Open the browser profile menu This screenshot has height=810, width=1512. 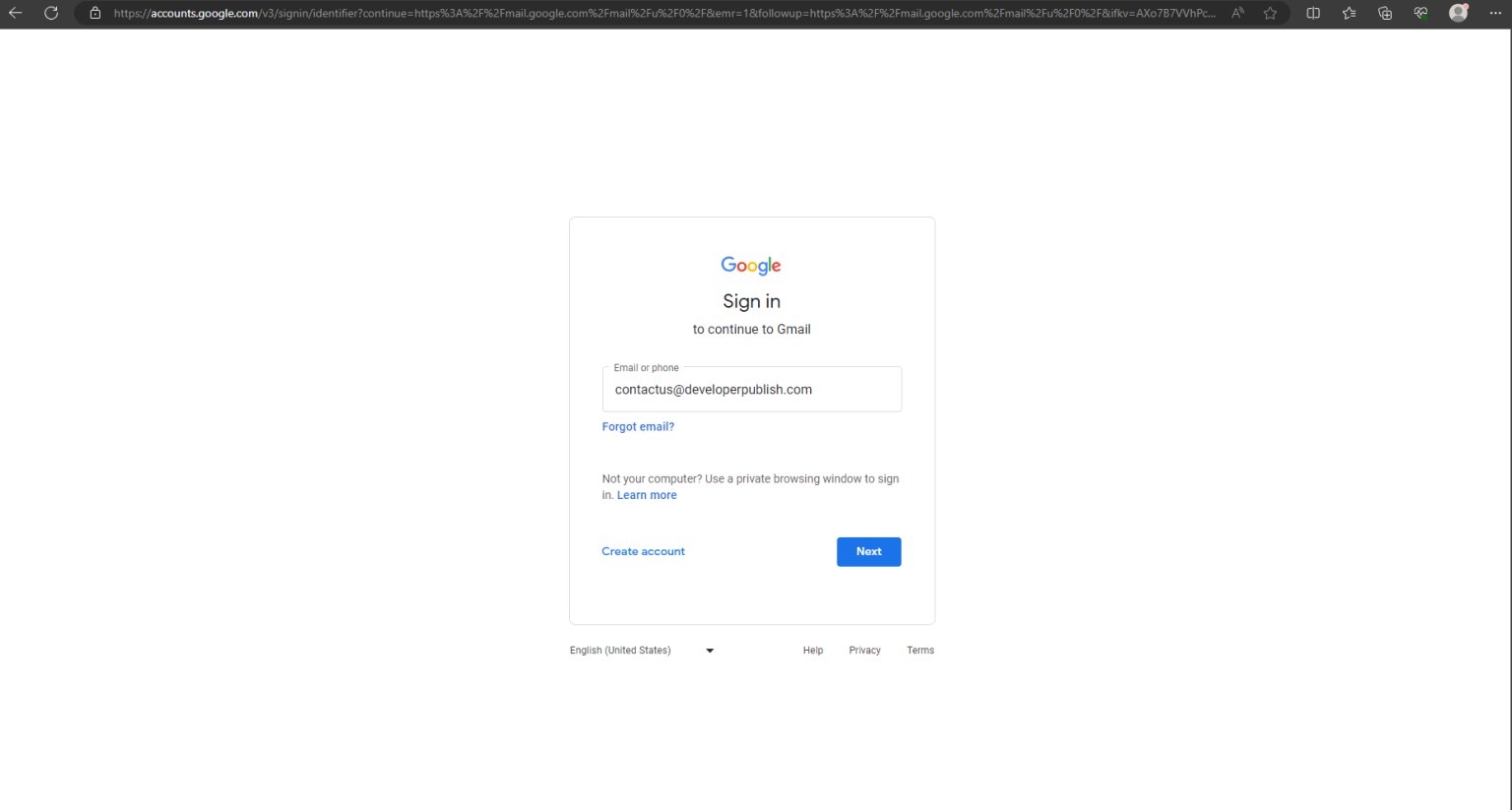pyautogui.click(x=1458, y=13)
